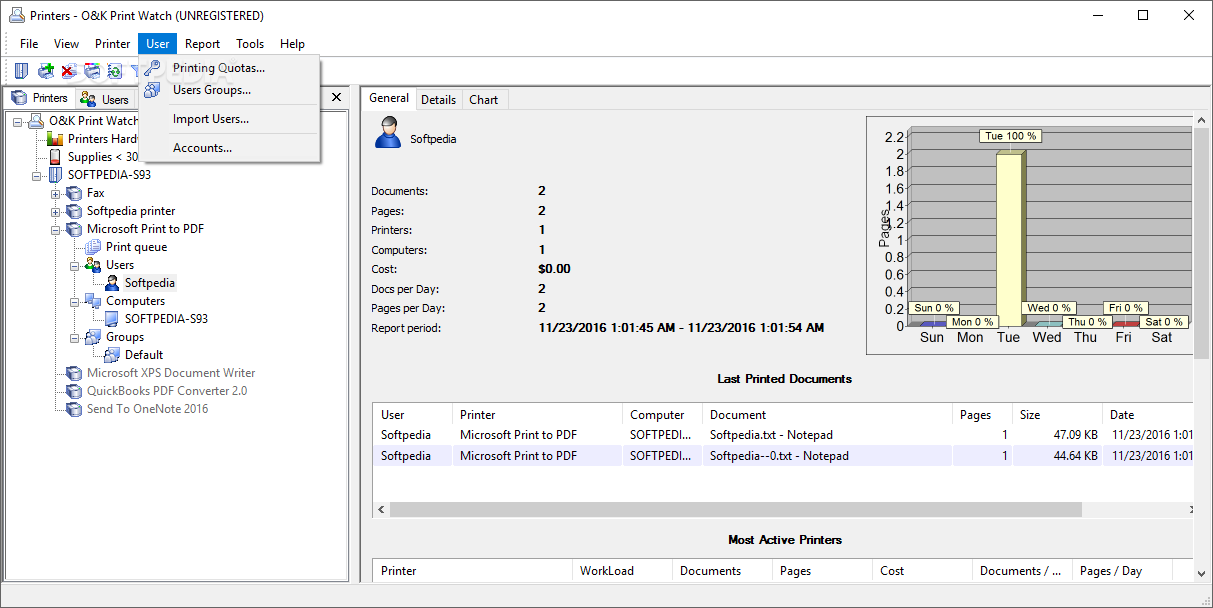
Task: Click the group icon beside Users Groups
Action: tap(152, 90)
